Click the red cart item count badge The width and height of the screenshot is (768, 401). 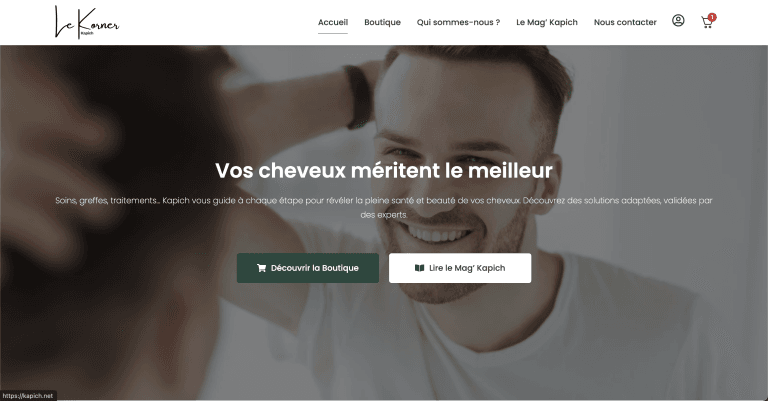pyautogui.click(x=712, y=17)
